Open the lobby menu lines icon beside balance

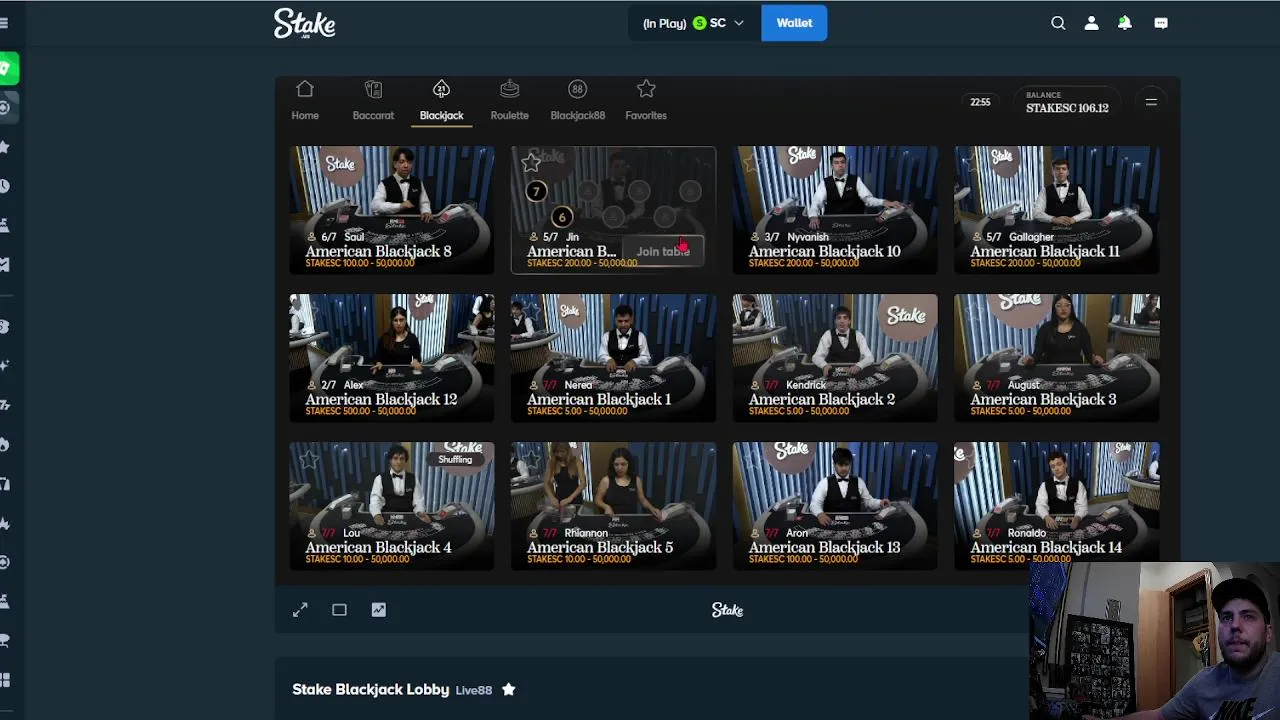(x=1151, y=102)
